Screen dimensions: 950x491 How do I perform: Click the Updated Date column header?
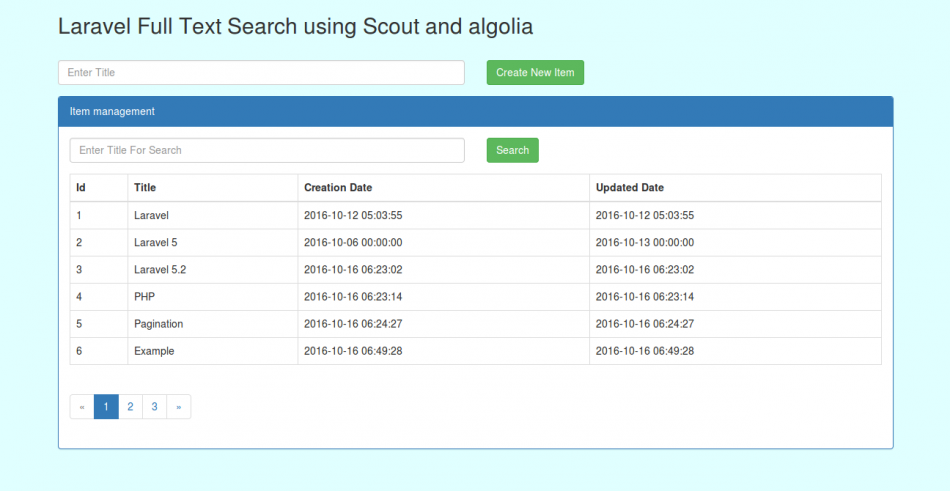coord(629,188)
